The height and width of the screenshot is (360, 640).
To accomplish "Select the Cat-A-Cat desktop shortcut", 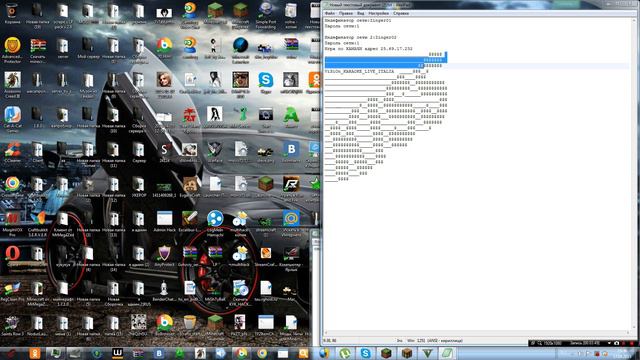I will tap(12, 119).
